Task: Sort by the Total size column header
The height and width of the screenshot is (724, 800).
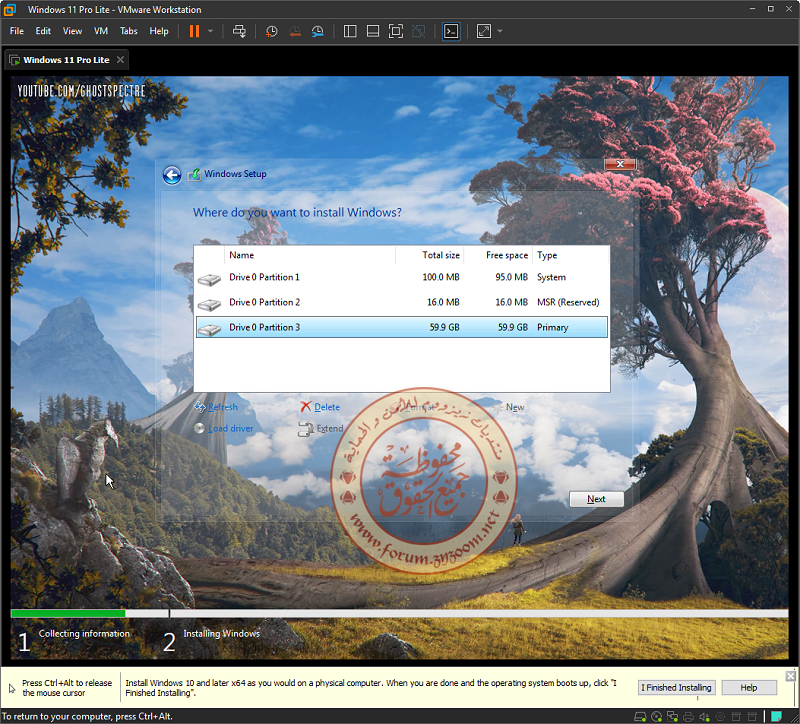Action: pos(429,255)
